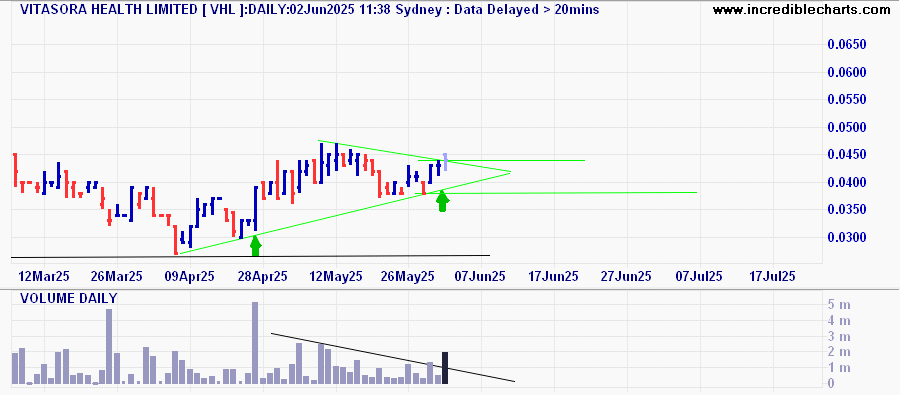Select the 1 m volume axis label
The height and width of the screenshot is (395, 900).
click(x=839, y=368)
